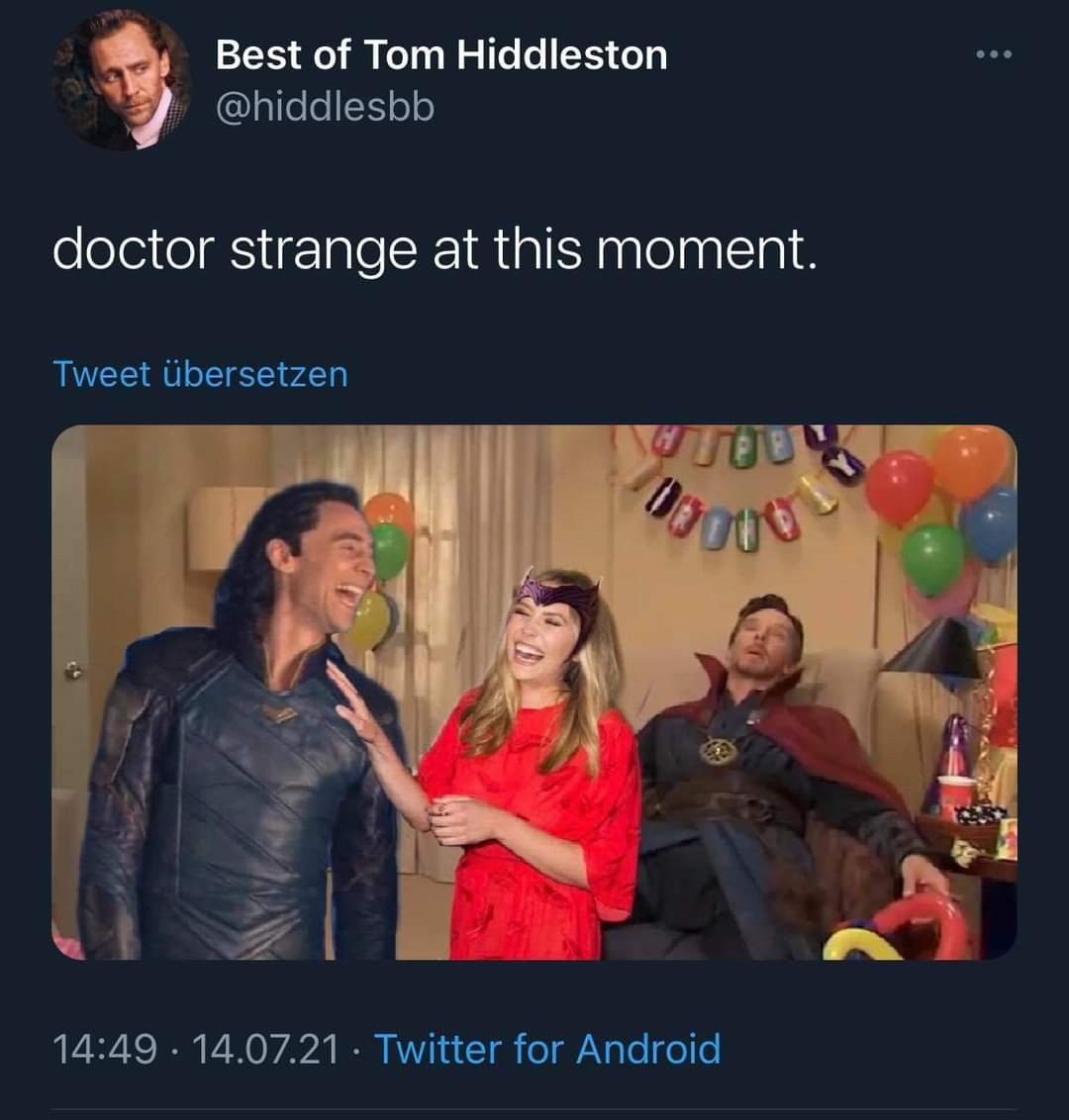
Task: Select the tweet text about doctor strange
Action: [x=435, y=248]
